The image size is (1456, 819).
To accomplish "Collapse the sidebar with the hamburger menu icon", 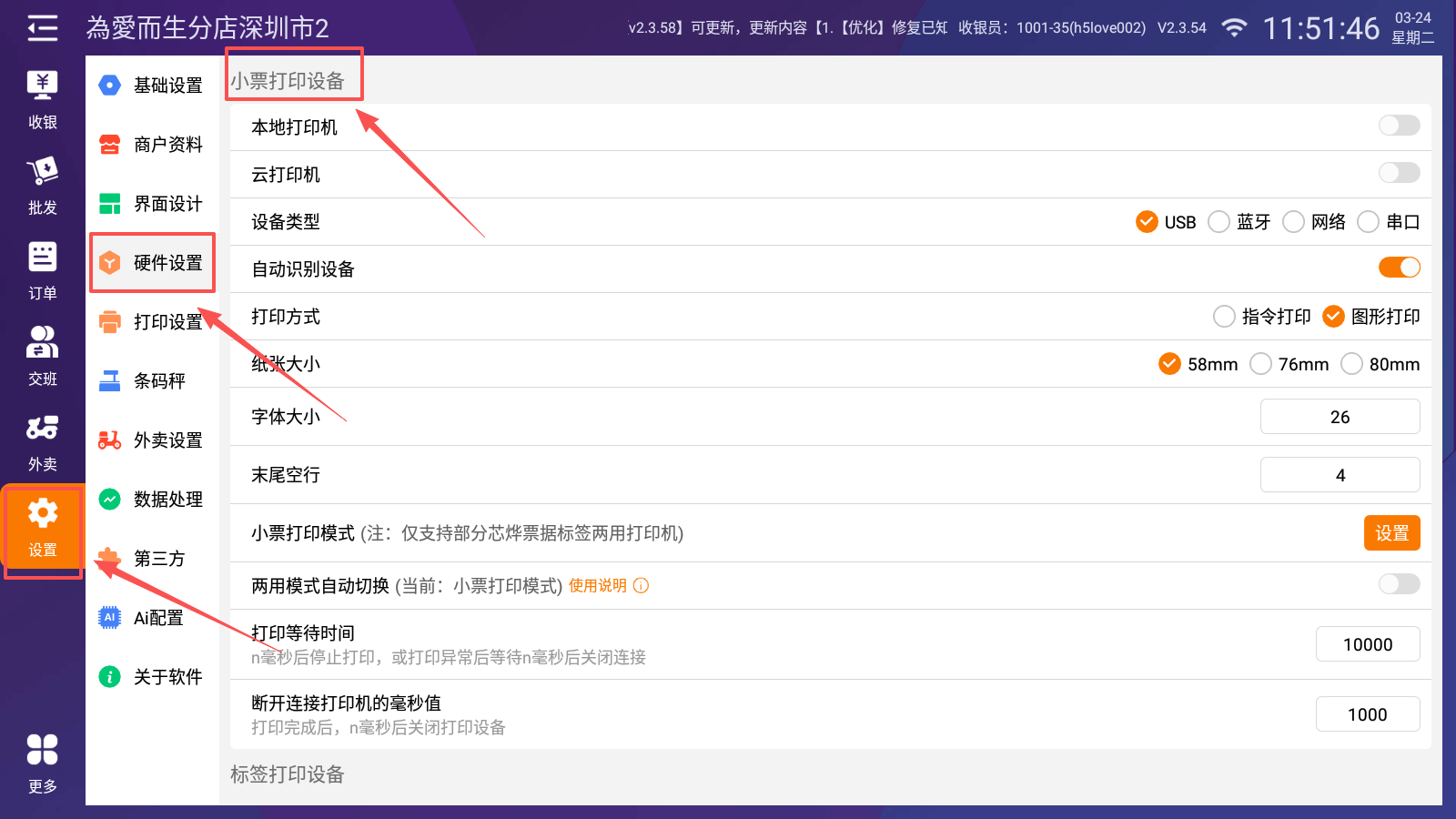I will pos(42,28).
